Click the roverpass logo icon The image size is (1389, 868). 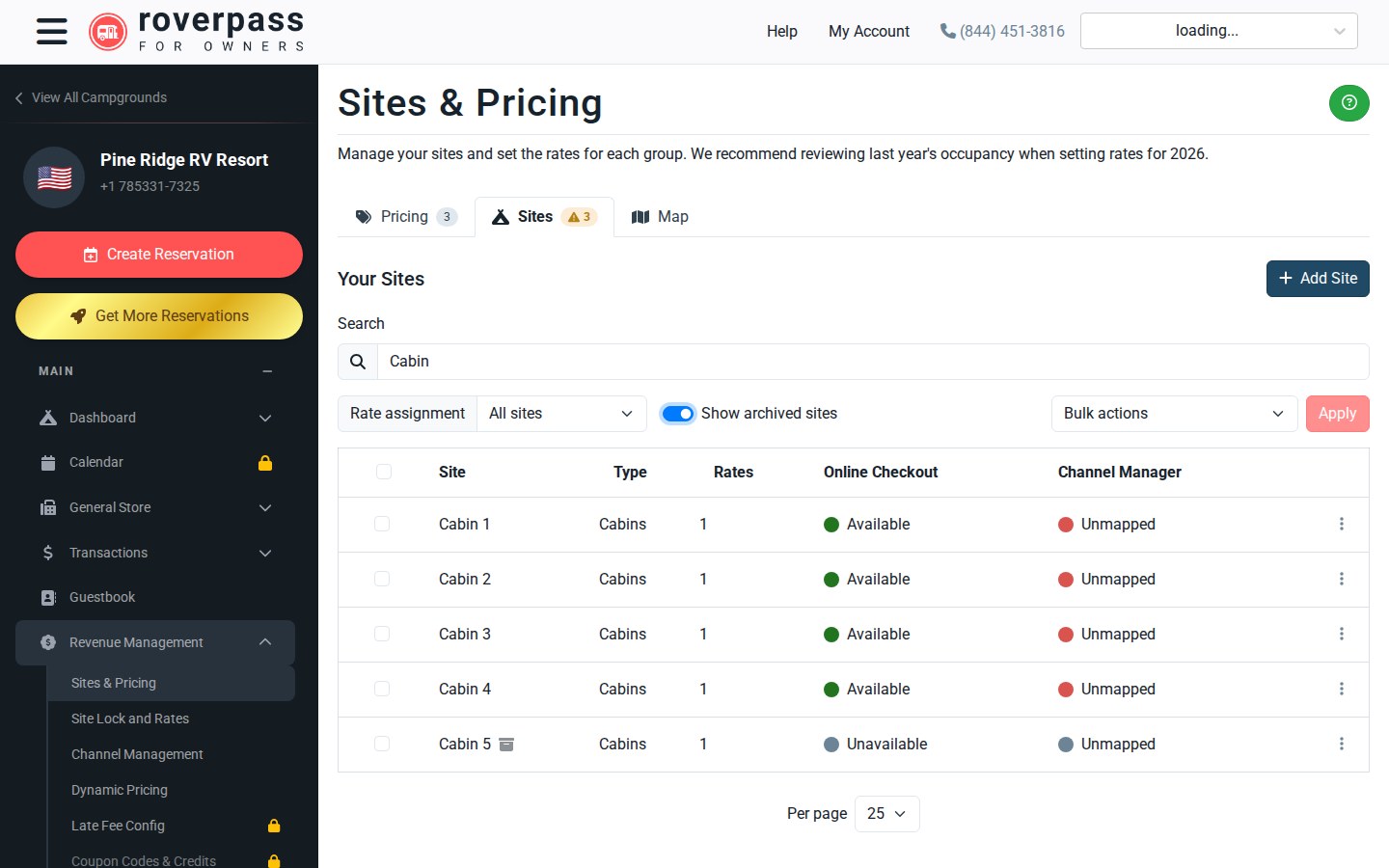pyautogui.click(x=108, y=32)
